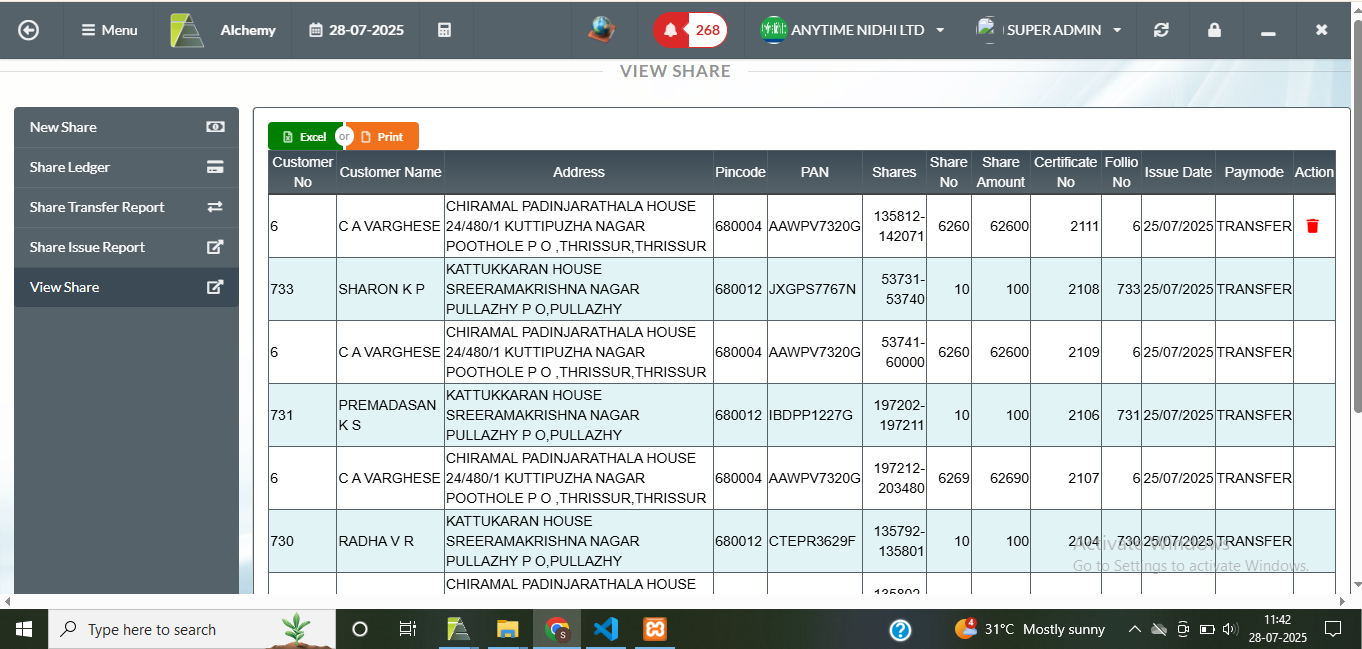1362x649 pixels.
Task: Select New Share in sidebar
Action: [126, 127]
